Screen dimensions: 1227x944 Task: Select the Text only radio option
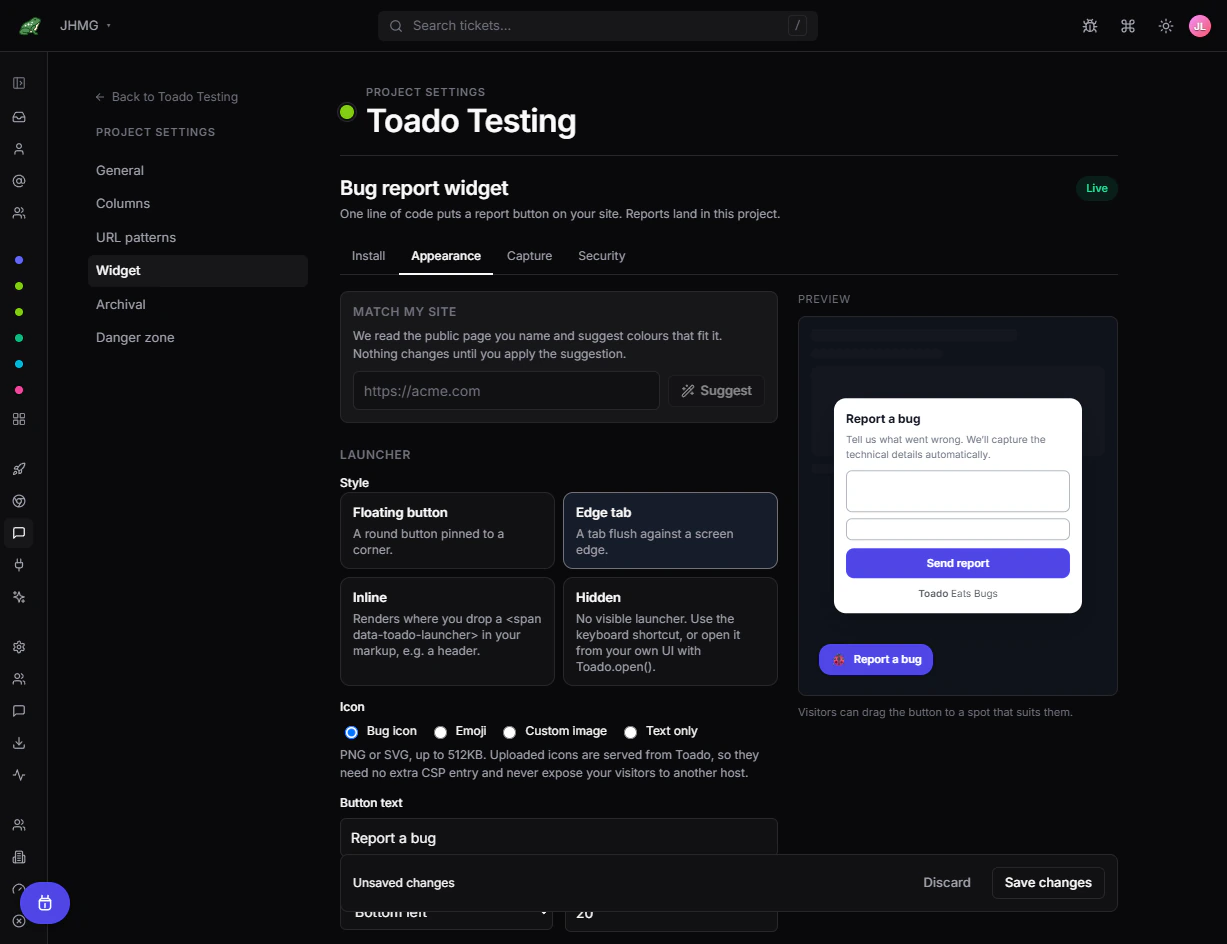pos(630,732)
